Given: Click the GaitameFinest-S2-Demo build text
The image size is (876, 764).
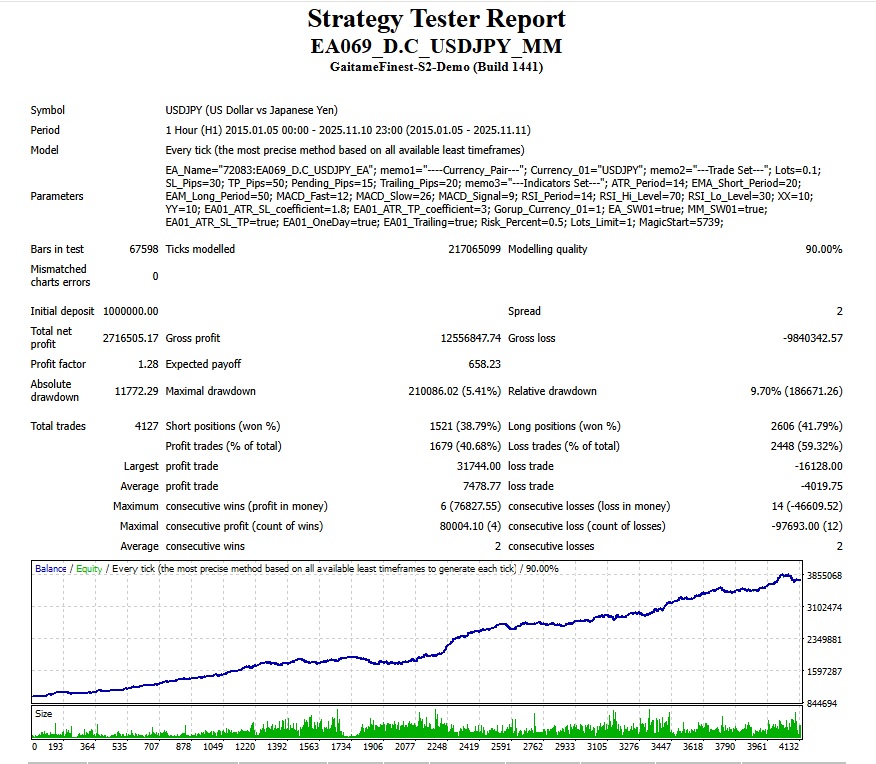Looking at the screenshot, I should click(436, 67).
